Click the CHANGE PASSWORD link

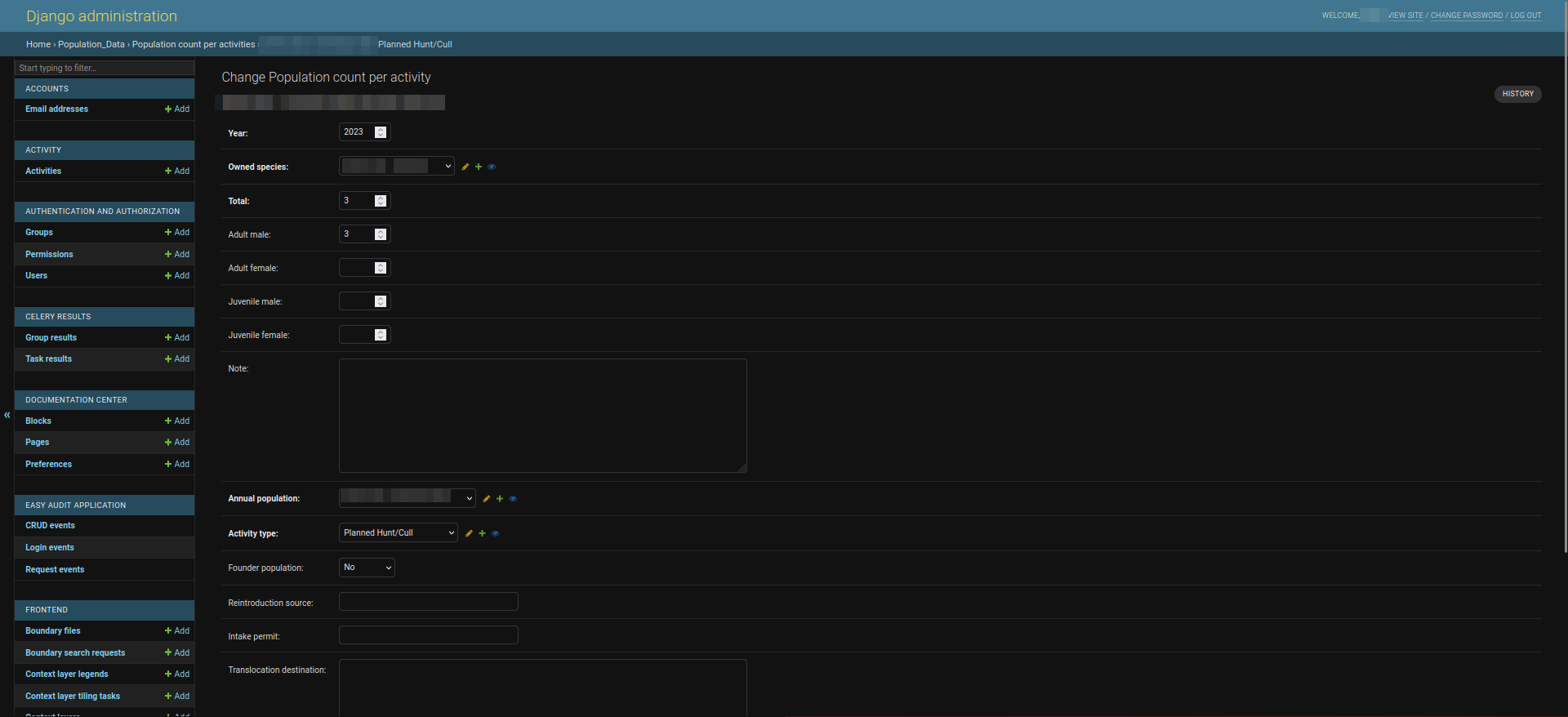point(1467,16)
